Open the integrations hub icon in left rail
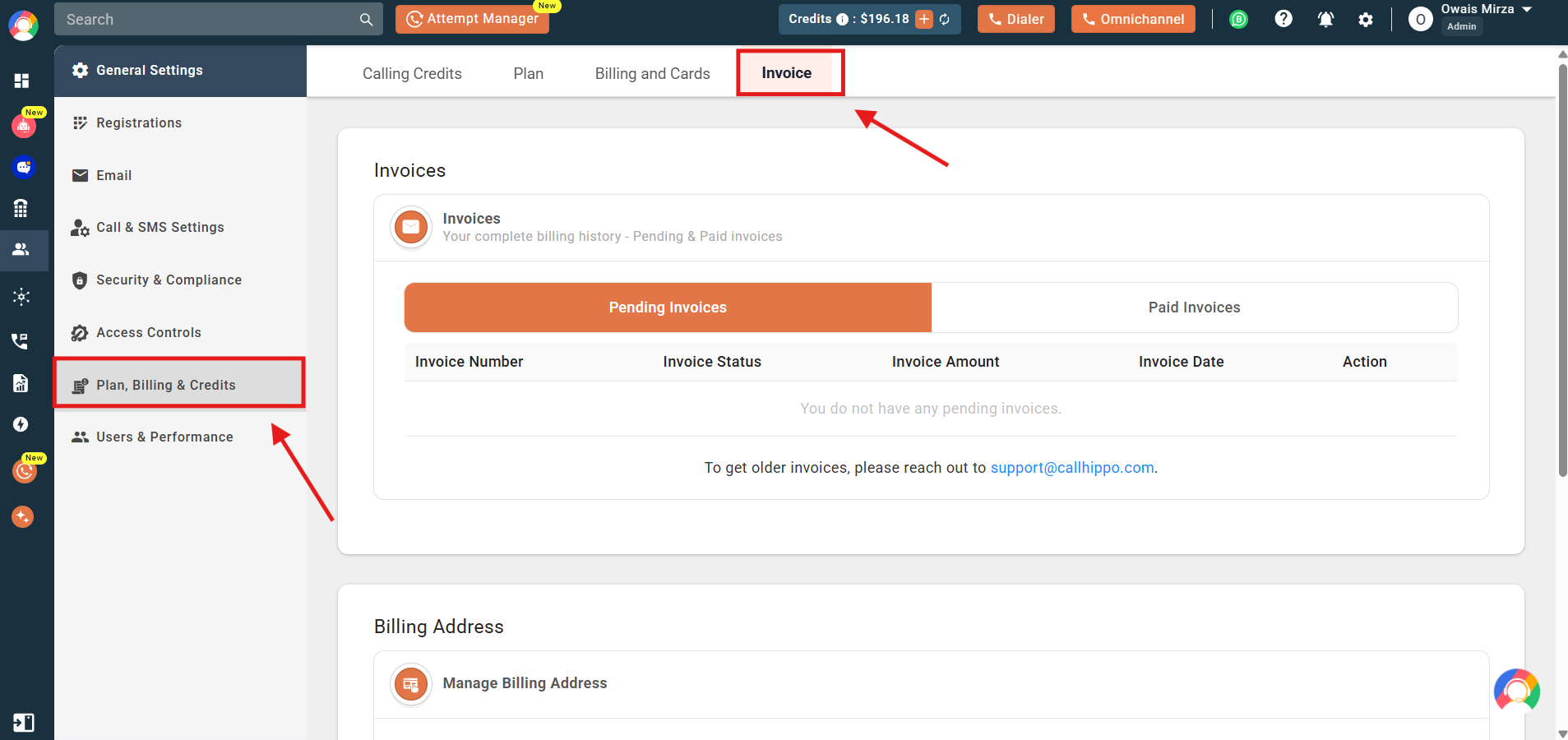Screen dimensions: 1568x740 pos(21,297)
